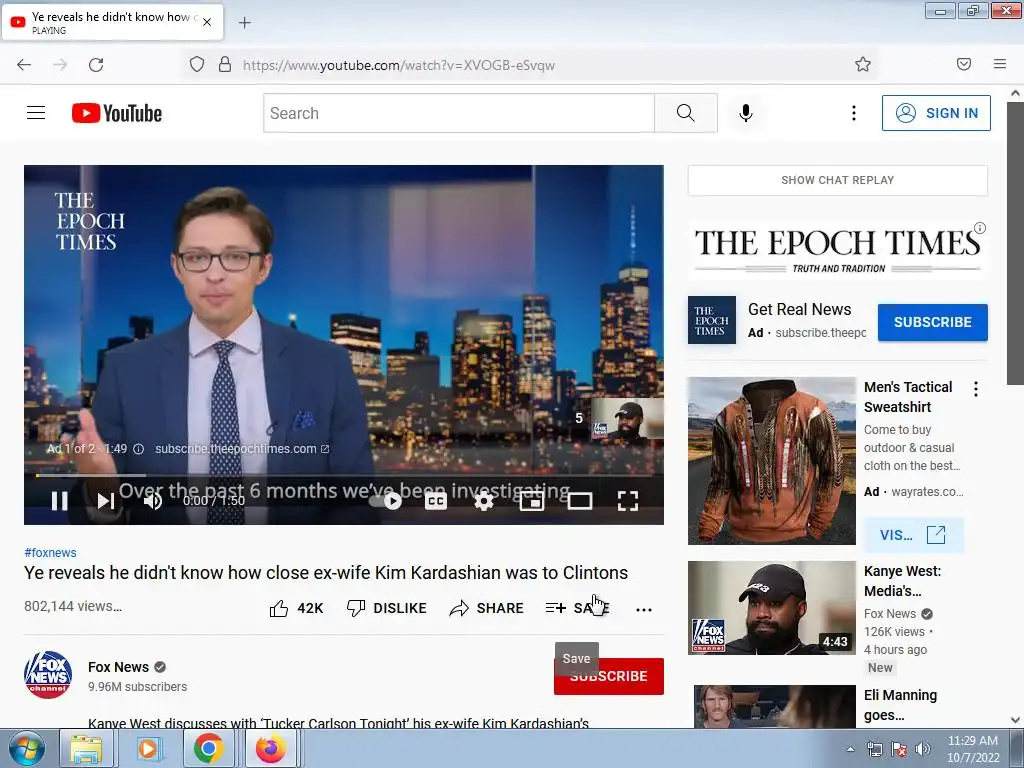
Task: Switch to theater mode
Action: point(579,501)
